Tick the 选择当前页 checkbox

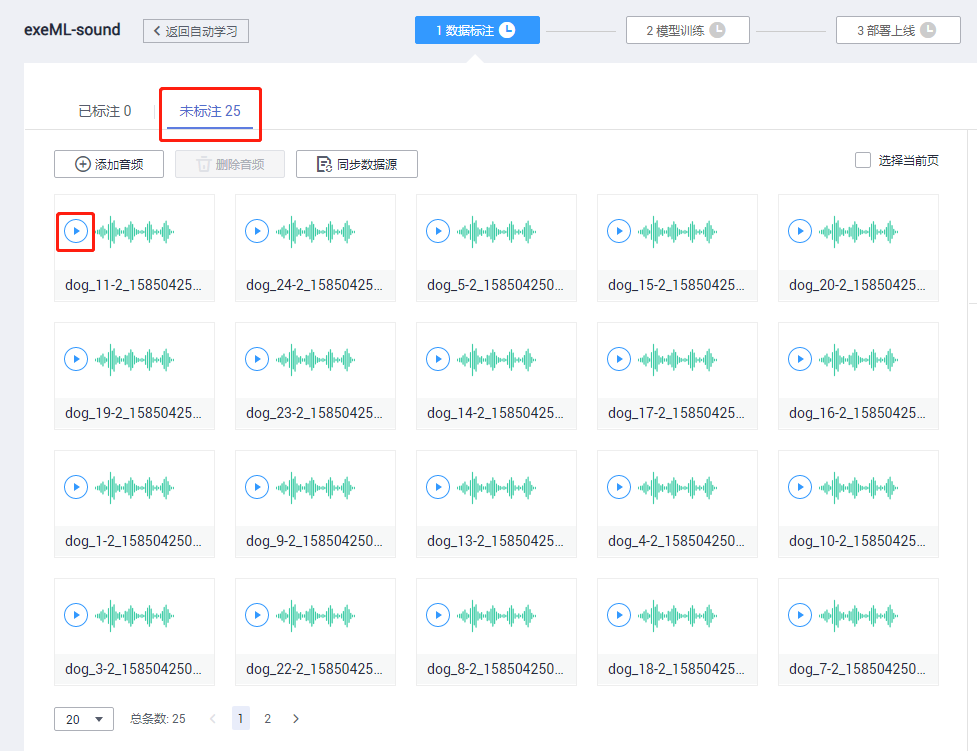pyautogui.click(x=863, y=160)
